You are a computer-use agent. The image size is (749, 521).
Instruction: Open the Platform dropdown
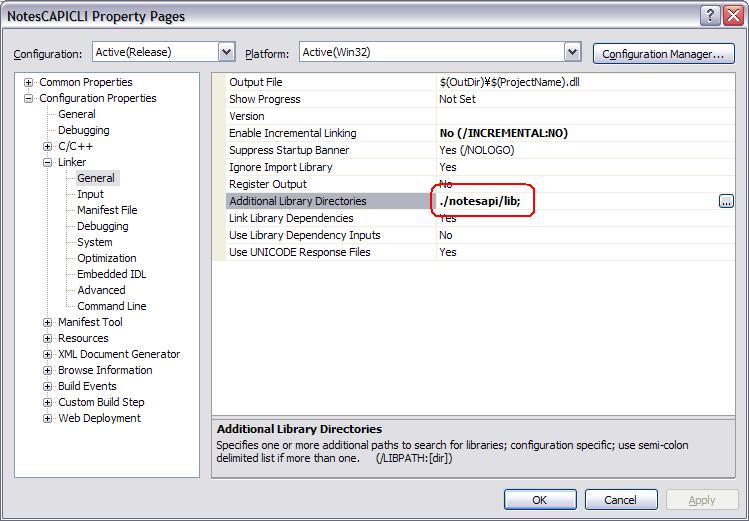pyautogui.click(x=572, y=52)
